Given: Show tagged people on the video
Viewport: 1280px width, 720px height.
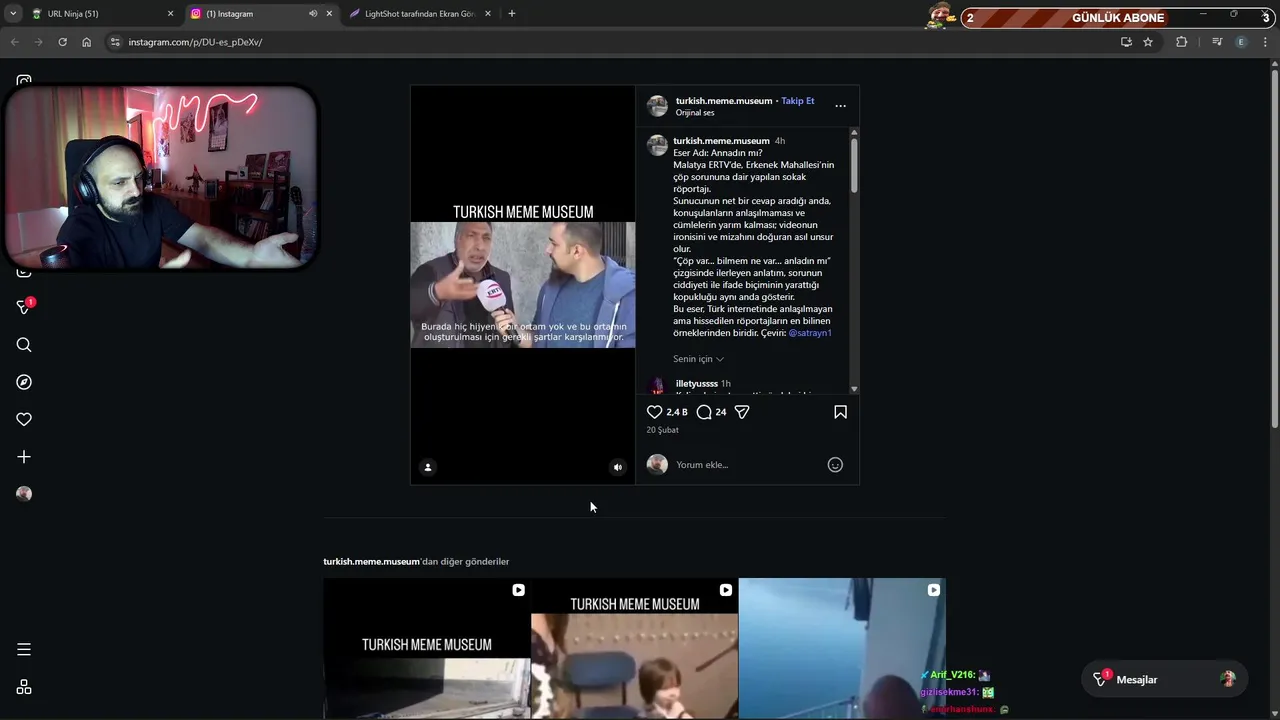Looking at the screenshot, I should click(428, 467).
